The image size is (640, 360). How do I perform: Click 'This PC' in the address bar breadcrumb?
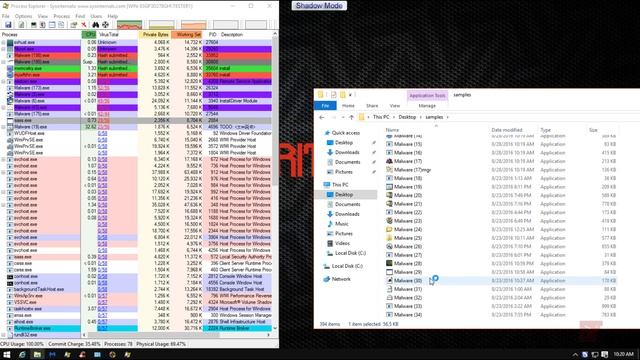[x=381, y=117]
